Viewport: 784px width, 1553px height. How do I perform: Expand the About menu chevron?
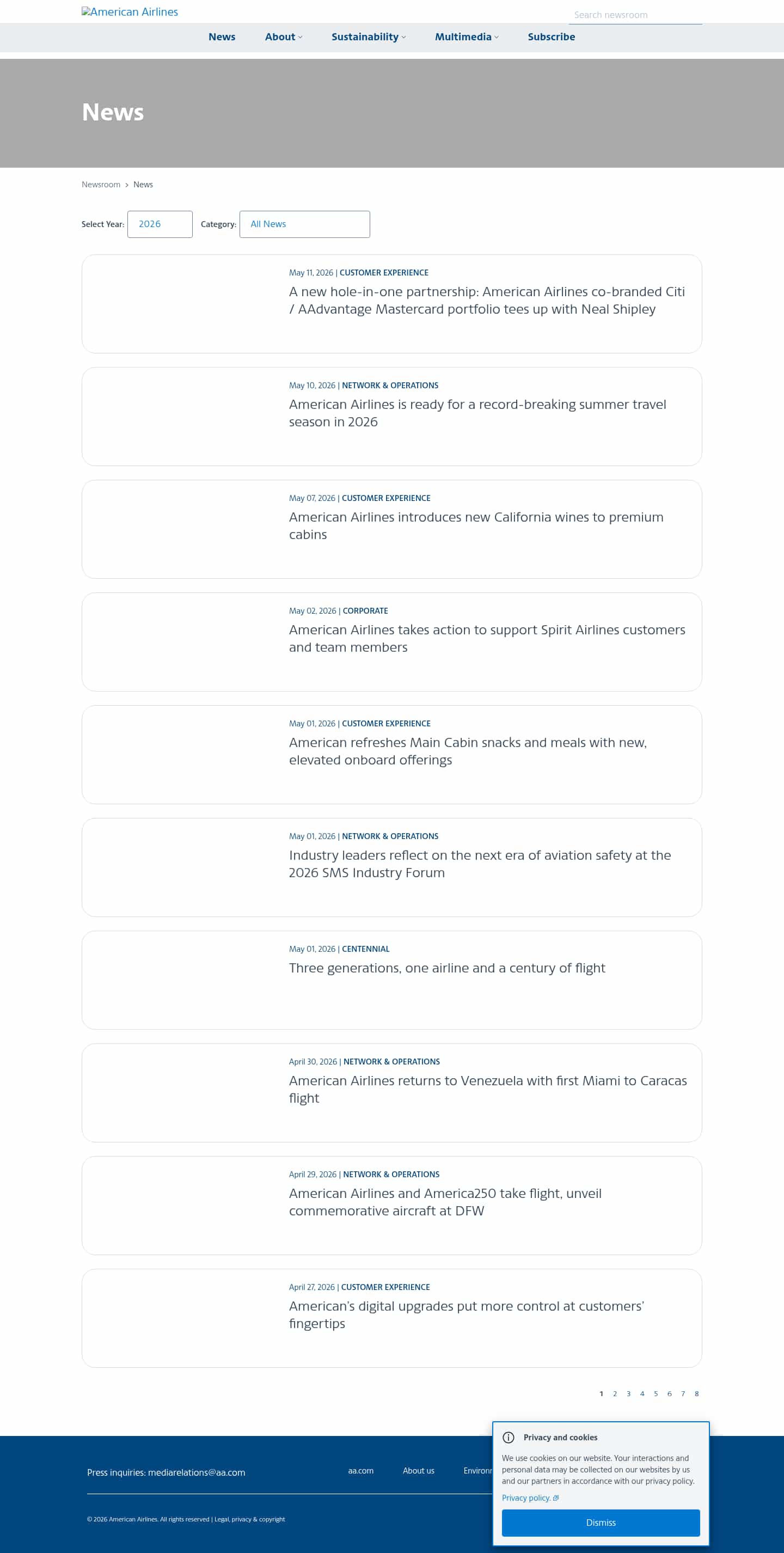300,38
